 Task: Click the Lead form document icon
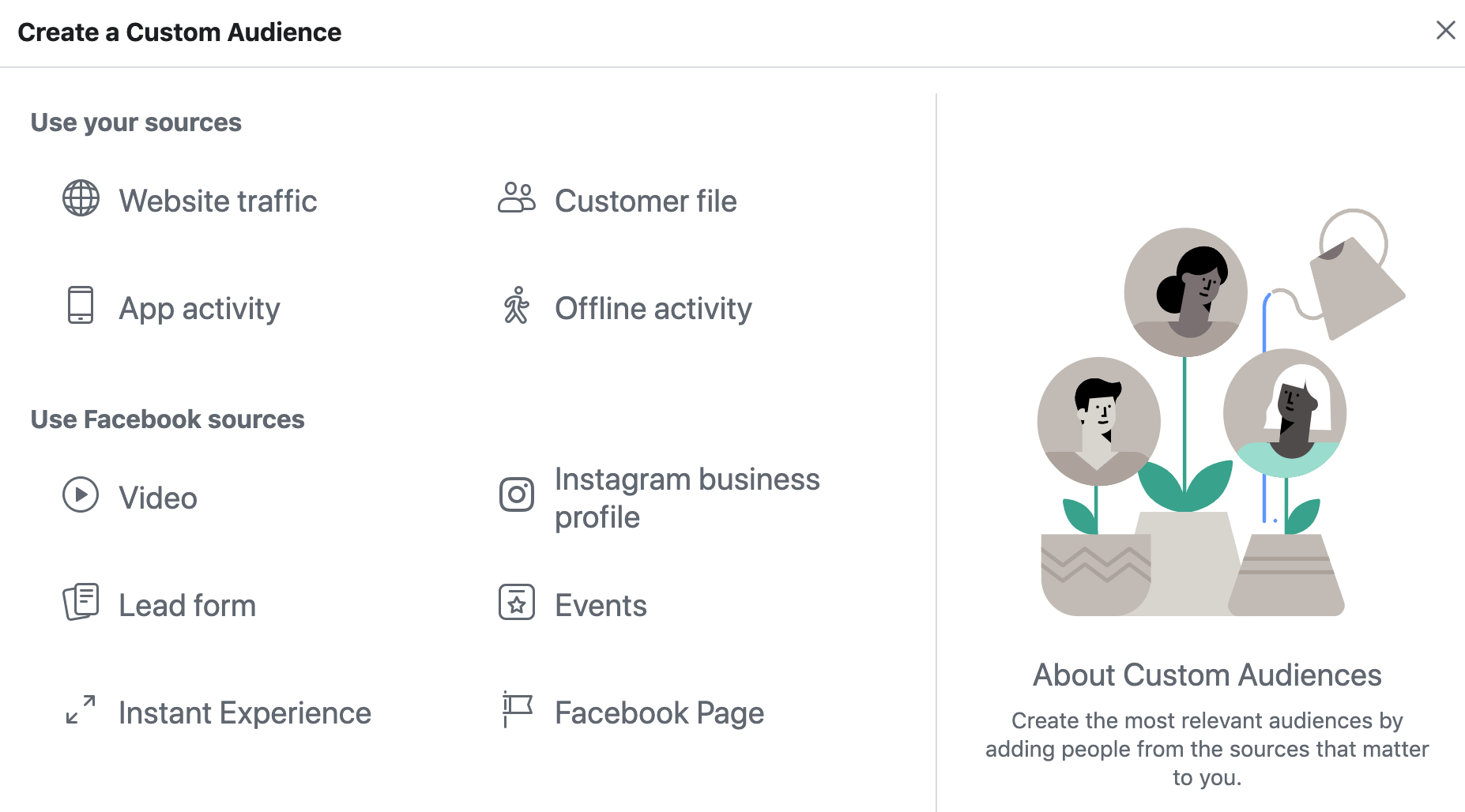[x=81, y=603]
